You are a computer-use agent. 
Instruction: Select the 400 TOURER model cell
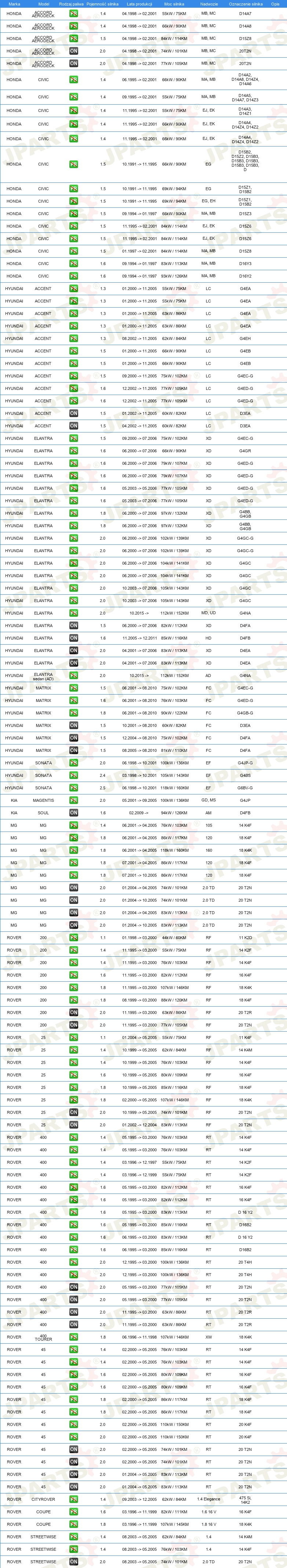(x=43, y=1337)
